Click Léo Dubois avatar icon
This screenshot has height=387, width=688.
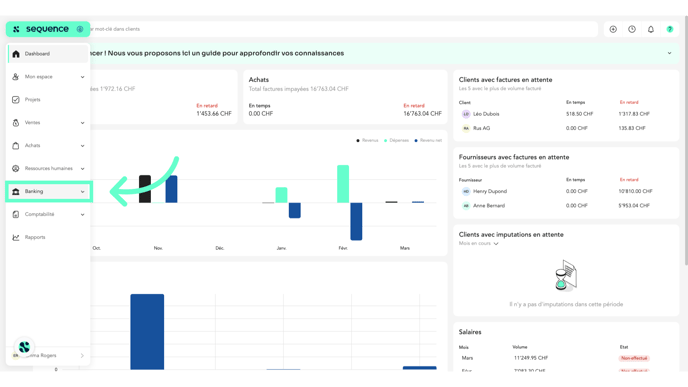[466, 114]
